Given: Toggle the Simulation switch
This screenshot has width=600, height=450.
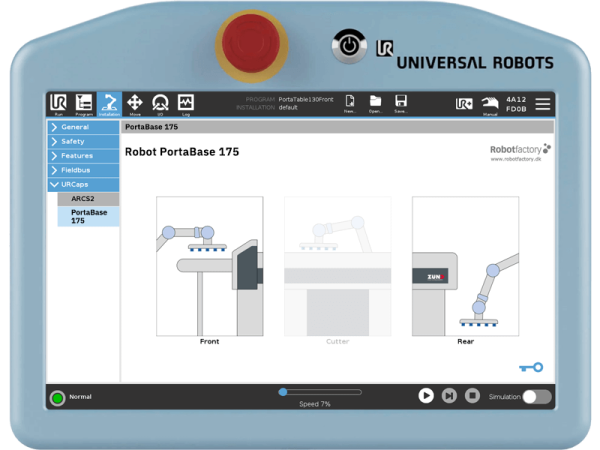Looking at the screenshot, I should (x=537, y=397).
